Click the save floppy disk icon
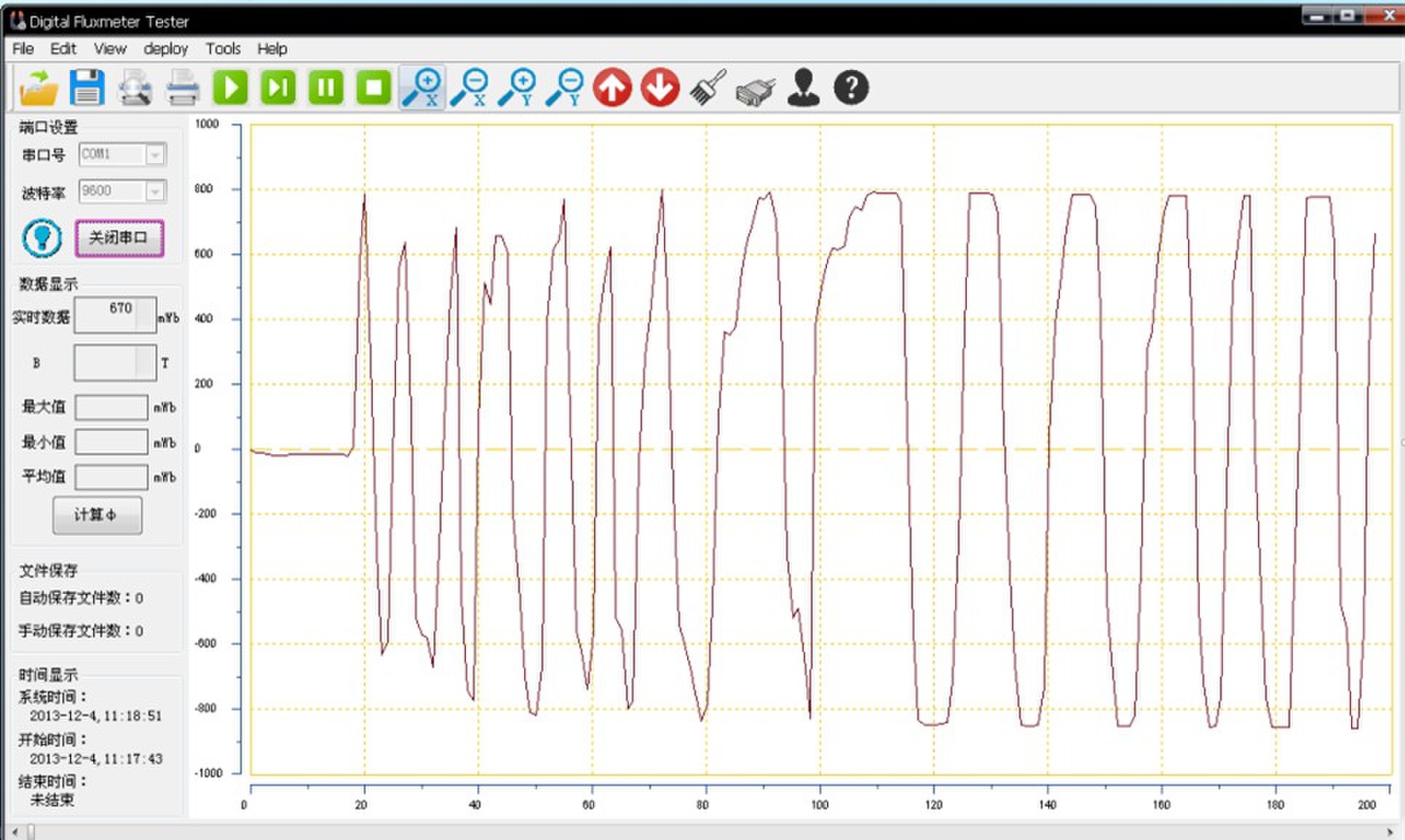The height and width of the screenshot is (840, 1405). [87, 87]
